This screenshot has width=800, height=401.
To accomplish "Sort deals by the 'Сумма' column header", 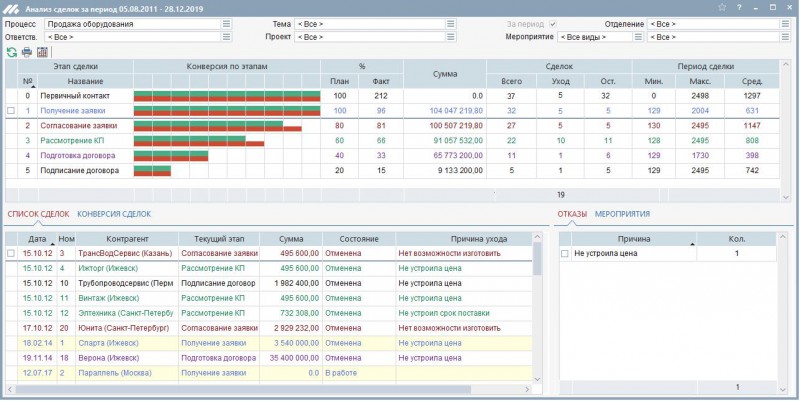I will point(290,240).
